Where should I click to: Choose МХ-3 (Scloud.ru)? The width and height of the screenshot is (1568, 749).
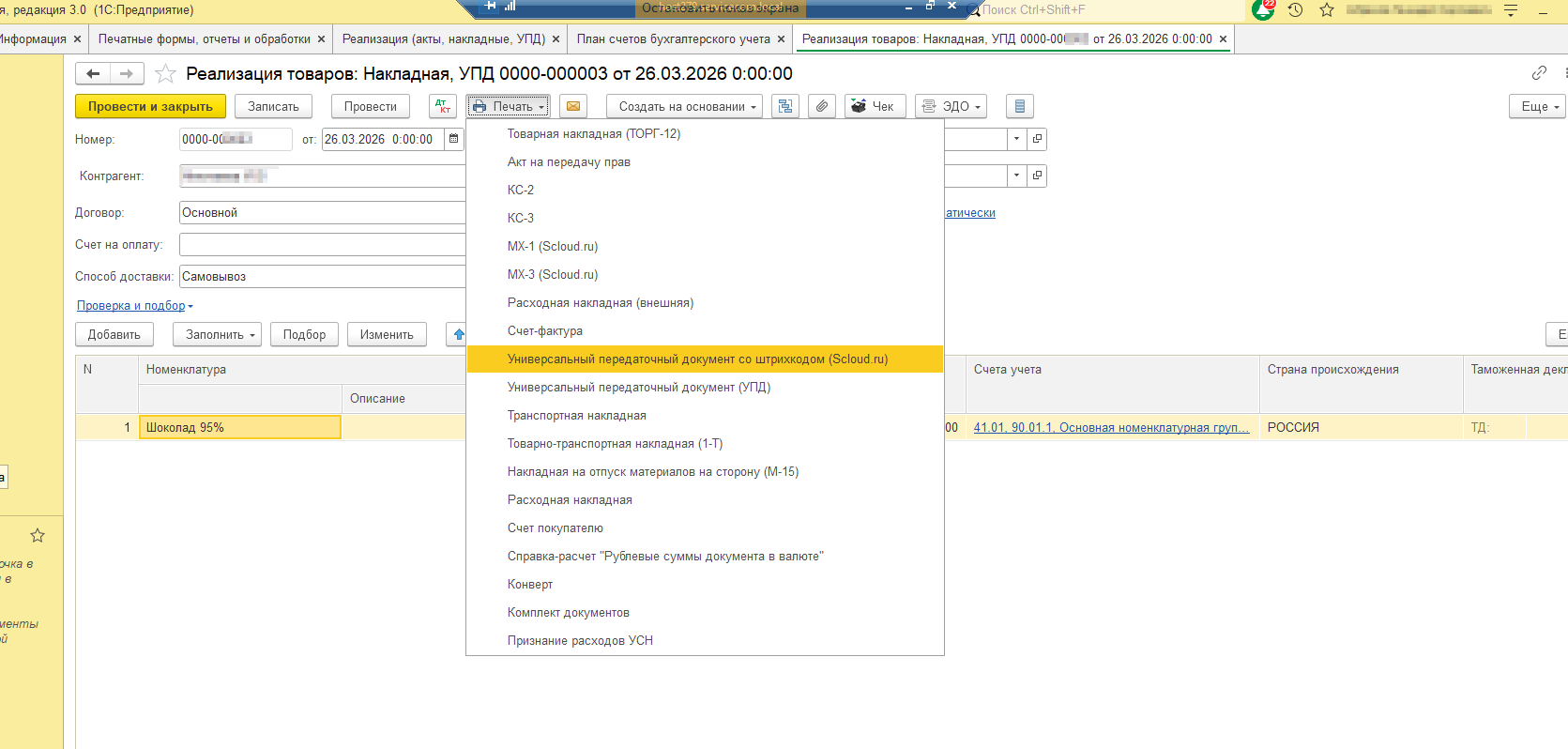tap(705, 275)
